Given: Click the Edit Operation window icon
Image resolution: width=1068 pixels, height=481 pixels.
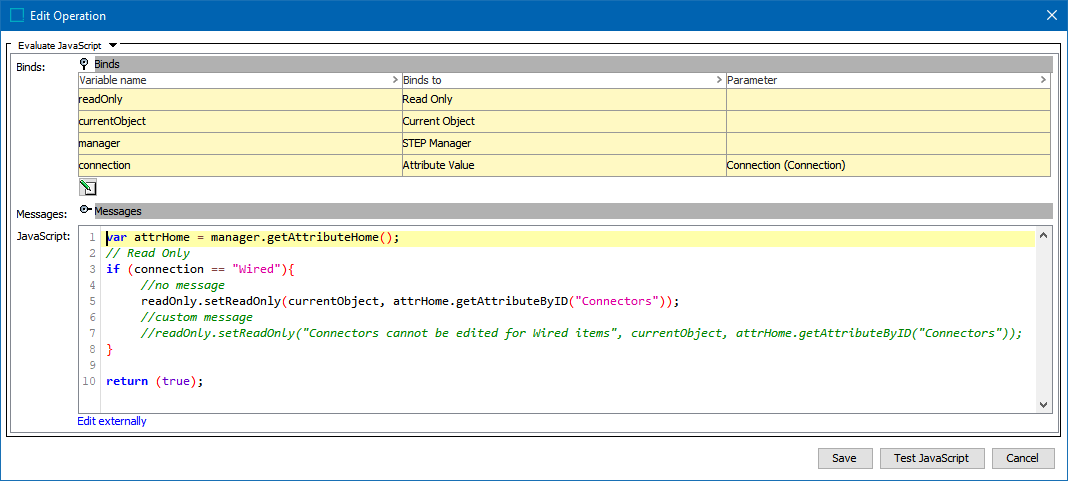Looking at the screenshot, I should 17,15.
